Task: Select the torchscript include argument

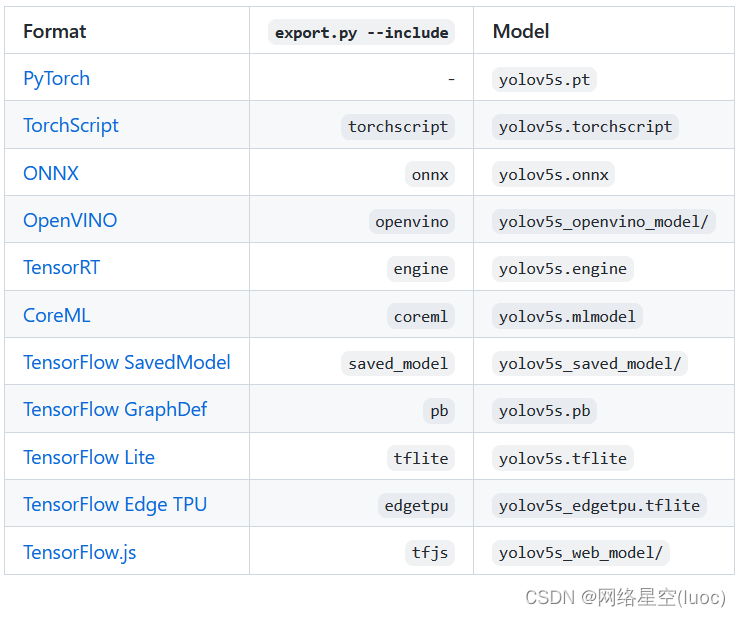Action: click(x=398, y=127)
